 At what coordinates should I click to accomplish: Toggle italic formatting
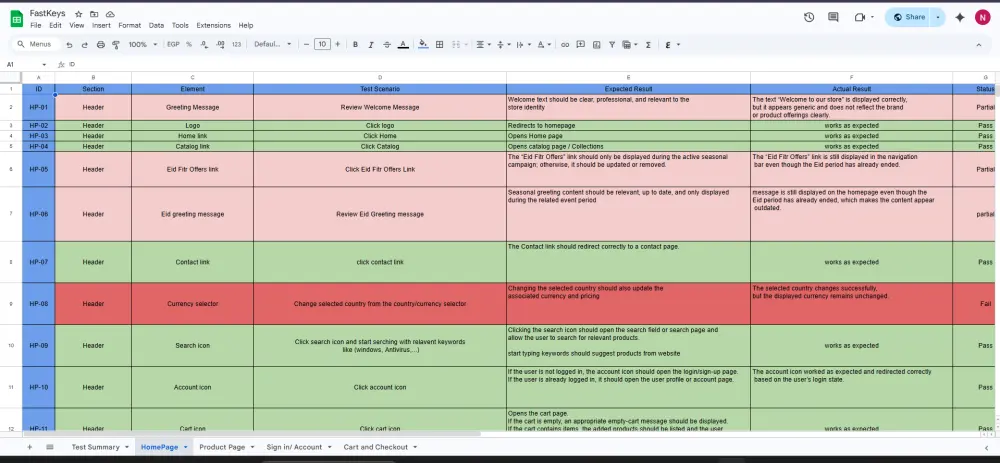371,45
